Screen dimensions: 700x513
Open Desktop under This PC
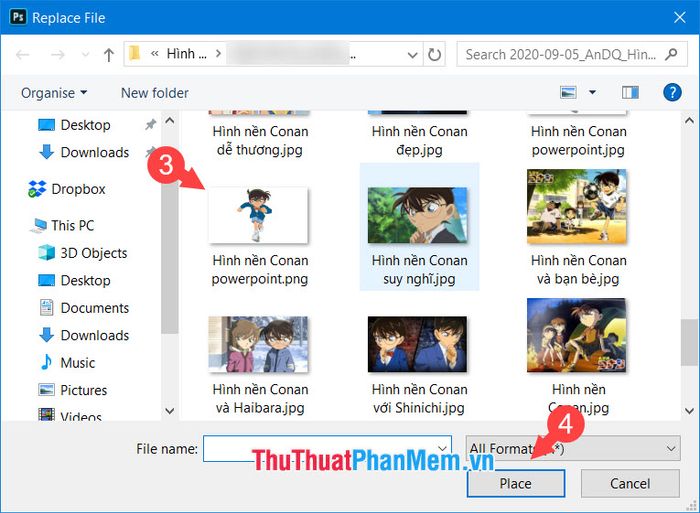(x=85, y=280)
